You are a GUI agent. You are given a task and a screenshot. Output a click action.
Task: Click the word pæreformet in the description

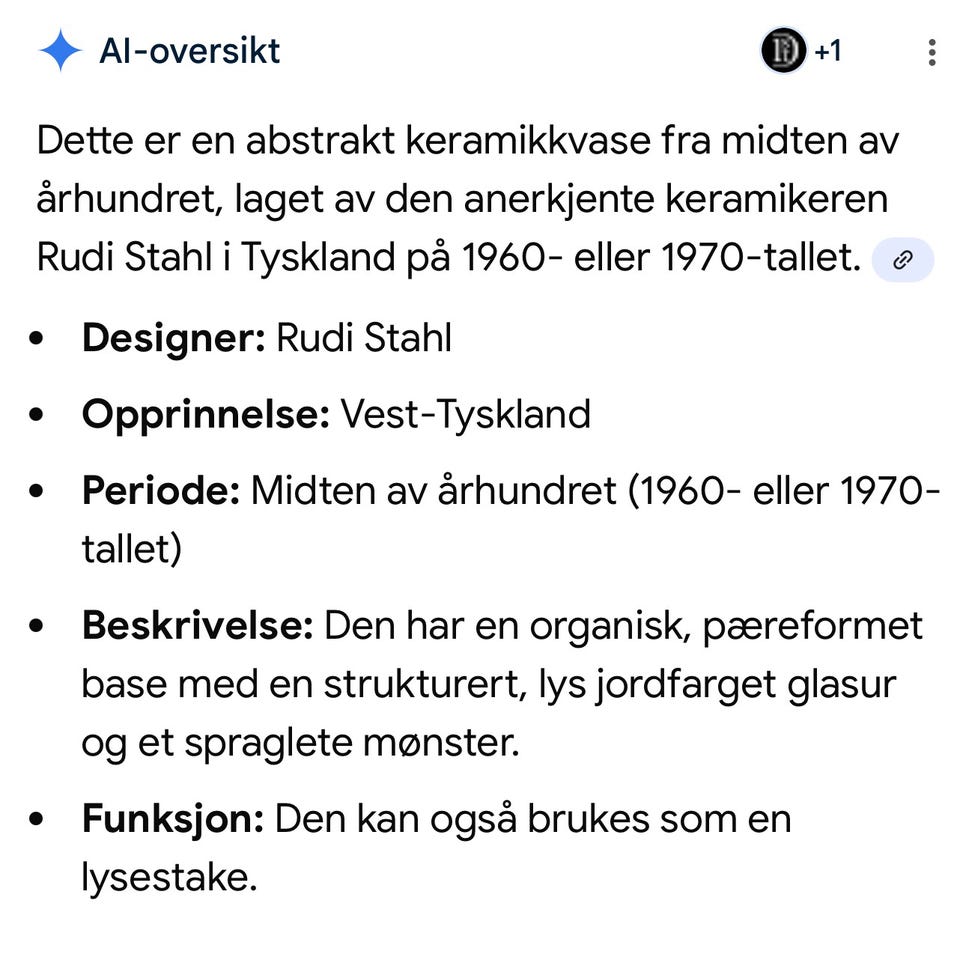(812, 626)
